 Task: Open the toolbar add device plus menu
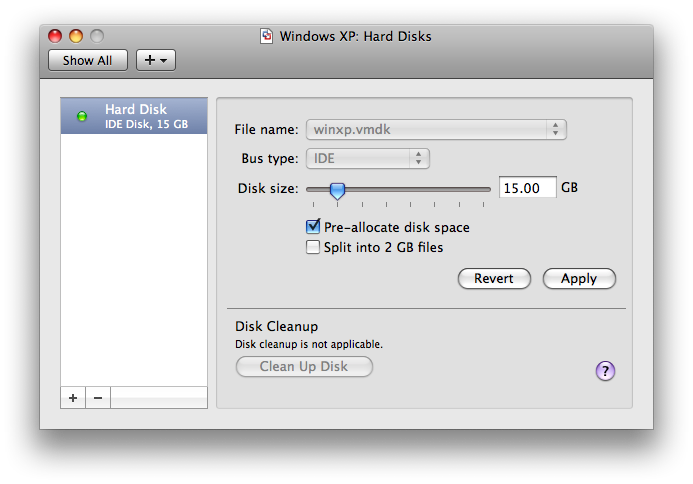156,60
